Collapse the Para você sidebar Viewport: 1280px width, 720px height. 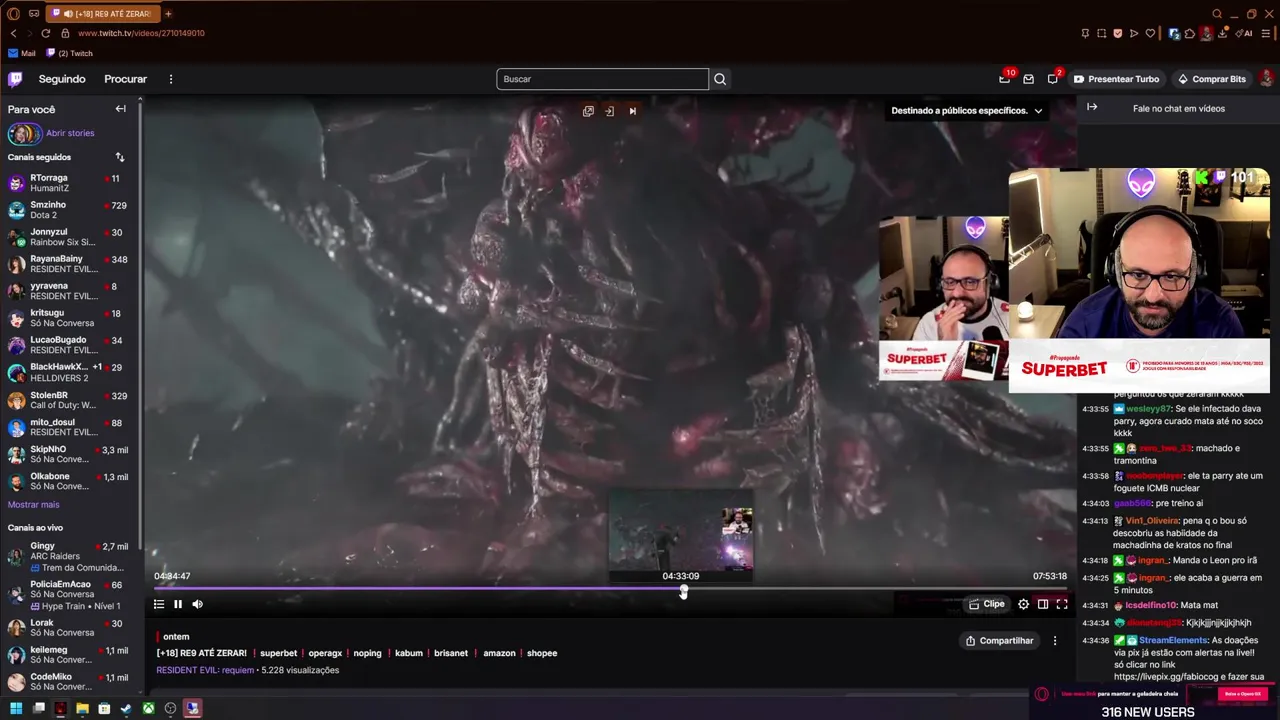click(120, 109)
